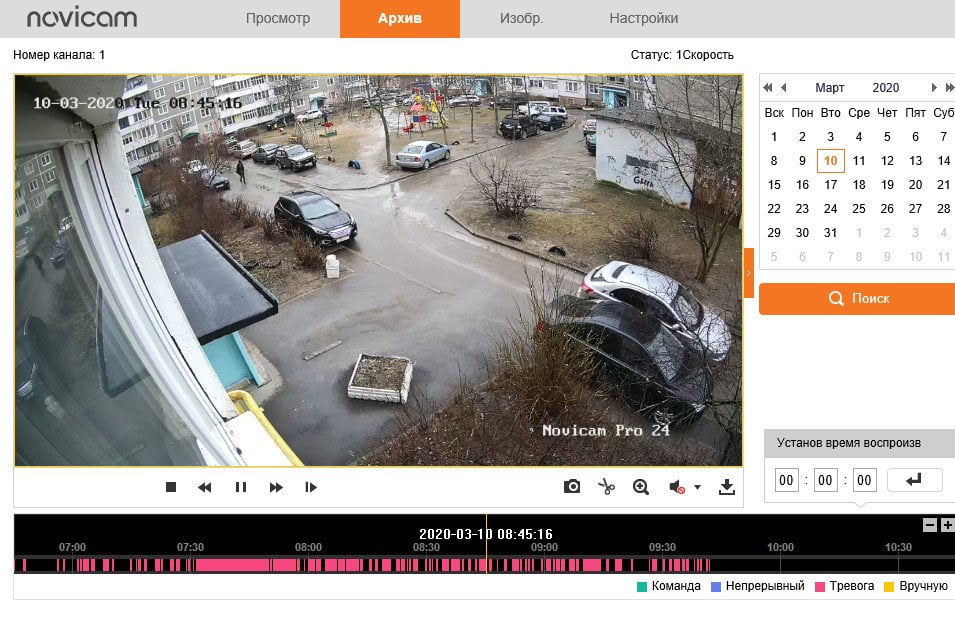Open the volume dropdown arrow
Screen dimensions: 955x628
pyautogui.click(x=697, y=487)
